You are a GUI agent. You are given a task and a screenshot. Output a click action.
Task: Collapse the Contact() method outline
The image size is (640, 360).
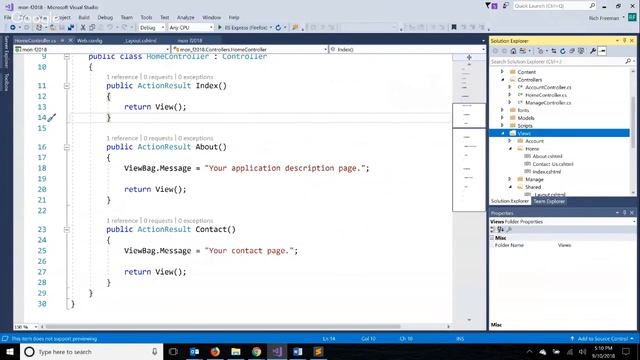coord(67,230)
